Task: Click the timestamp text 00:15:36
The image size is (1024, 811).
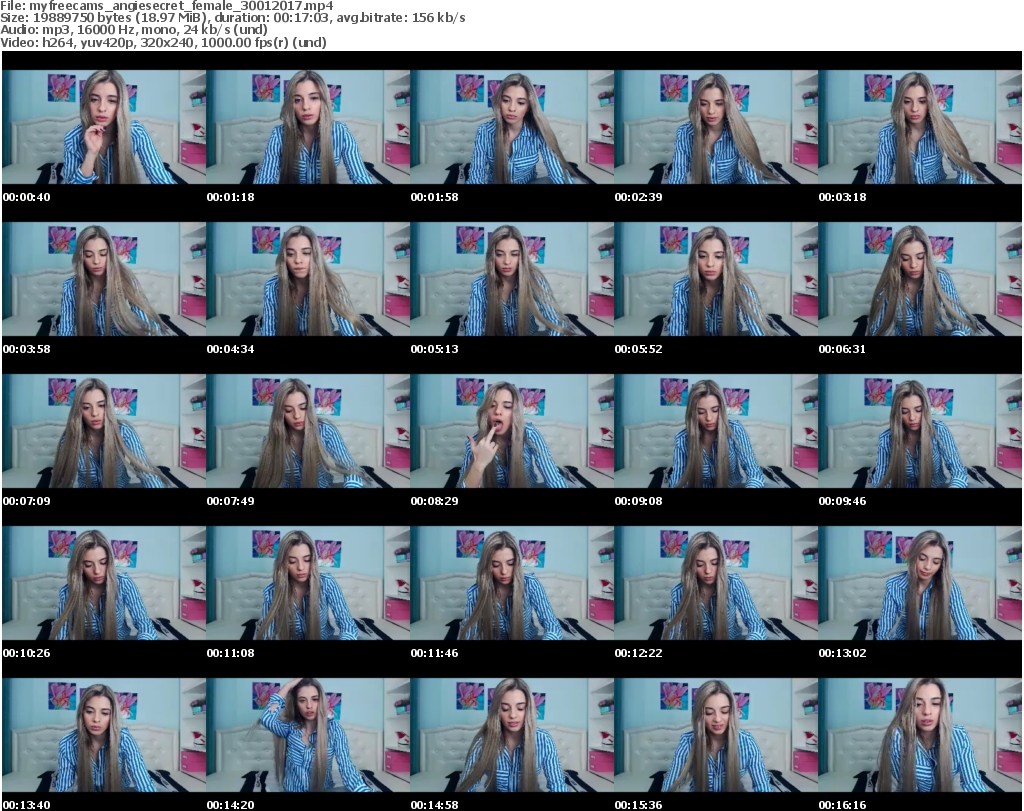Action: click(638, 805)
